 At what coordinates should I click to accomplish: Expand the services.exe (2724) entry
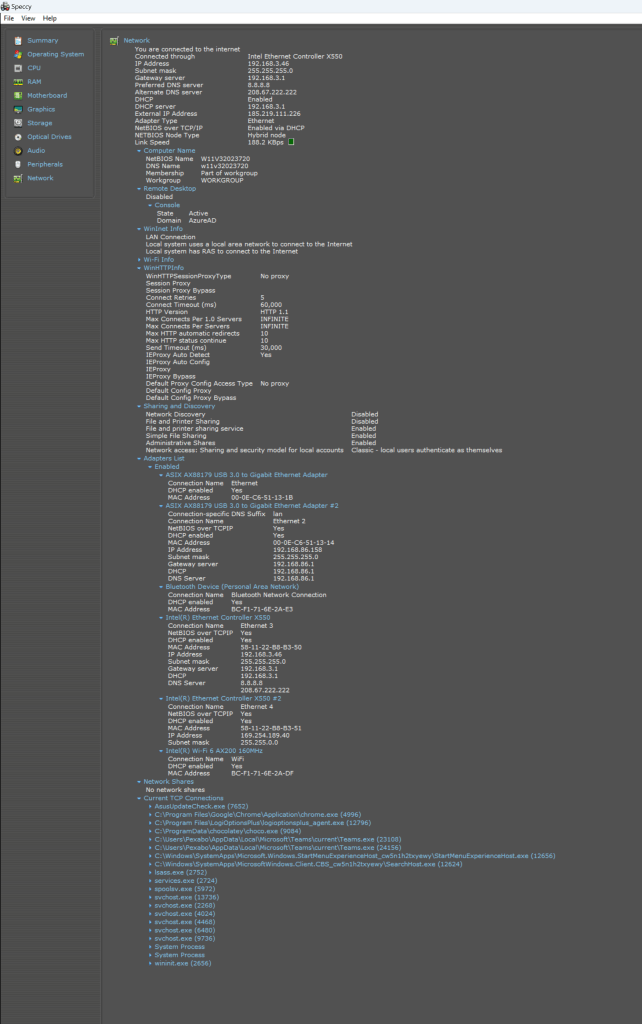click(150, 881)
